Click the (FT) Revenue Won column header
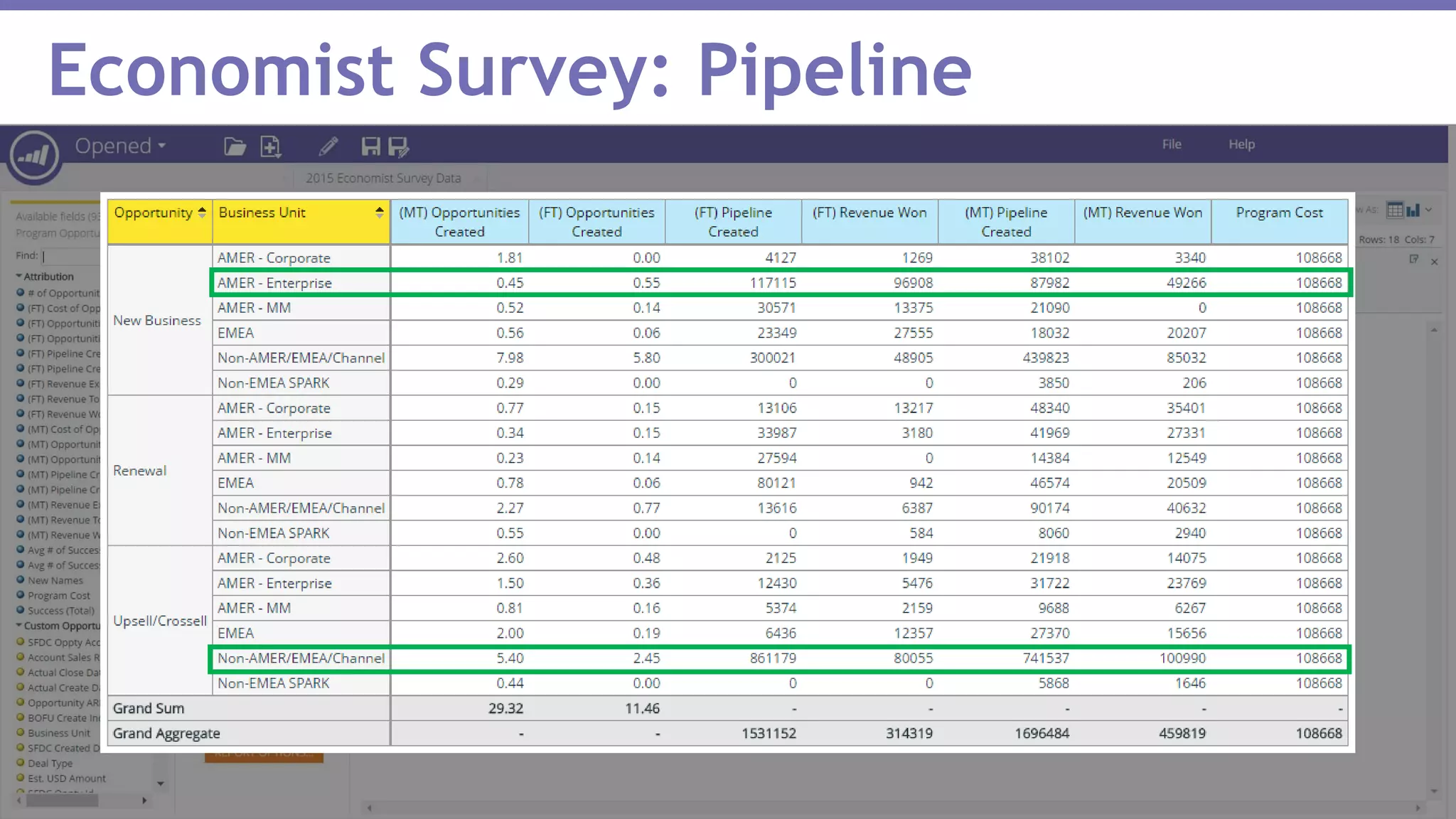This screenshot has width=1456, height=819. [869, 222]
